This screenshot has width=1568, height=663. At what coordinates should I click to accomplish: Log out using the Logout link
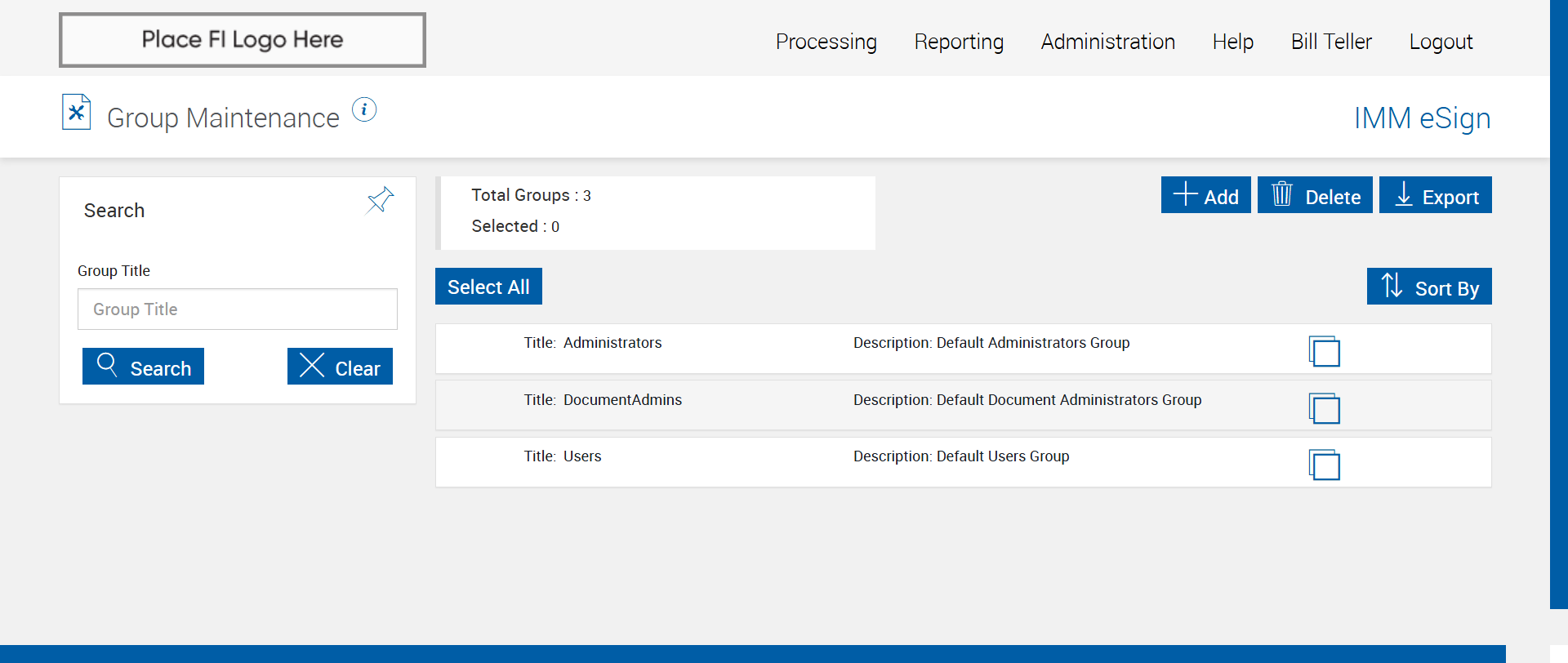[1441, 42]
